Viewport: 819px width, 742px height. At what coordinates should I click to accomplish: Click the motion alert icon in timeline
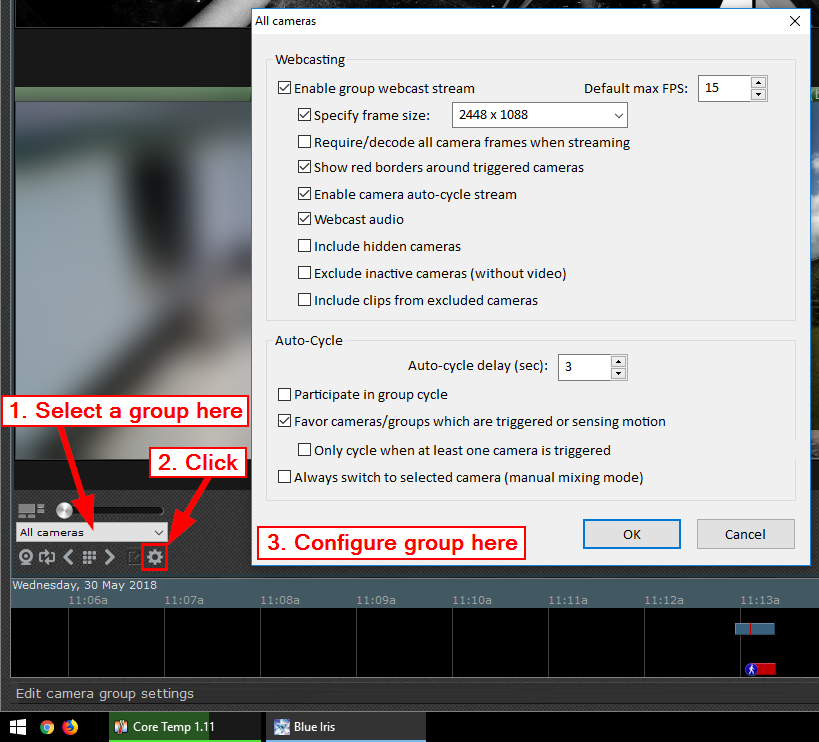(x=752, y=669)
